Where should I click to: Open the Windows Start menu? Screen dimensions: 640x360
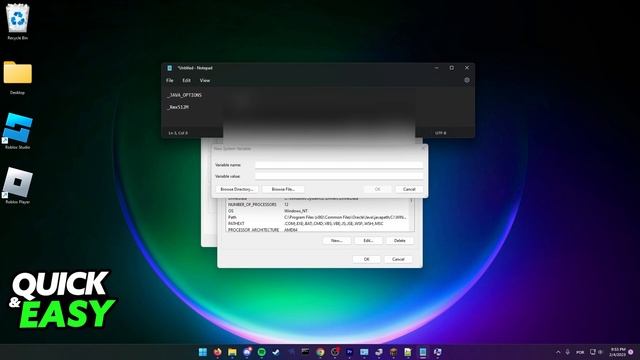(x=203, y=352)
